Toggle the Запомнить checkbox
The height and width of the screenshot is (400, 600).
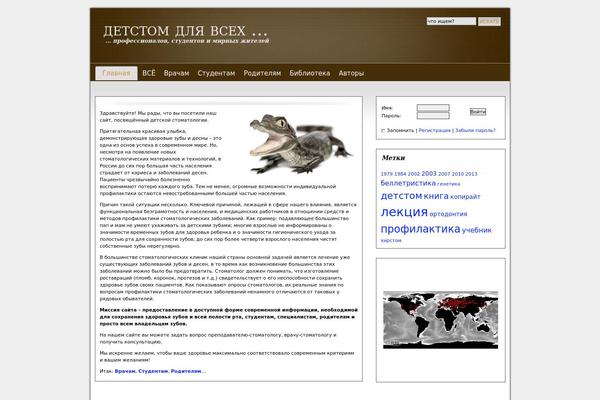click(x=383, y=131)
